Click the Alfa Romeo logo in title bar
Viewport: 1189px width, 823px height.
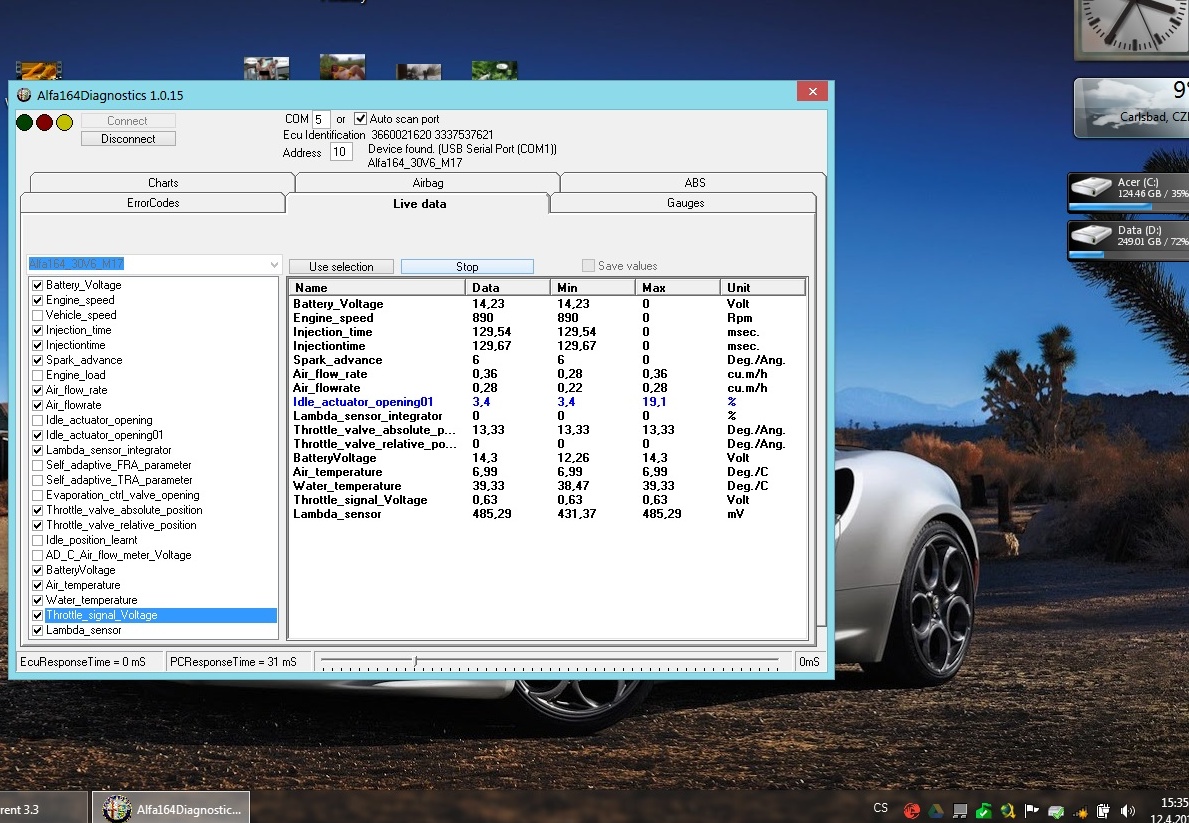(x=24, y=95)
